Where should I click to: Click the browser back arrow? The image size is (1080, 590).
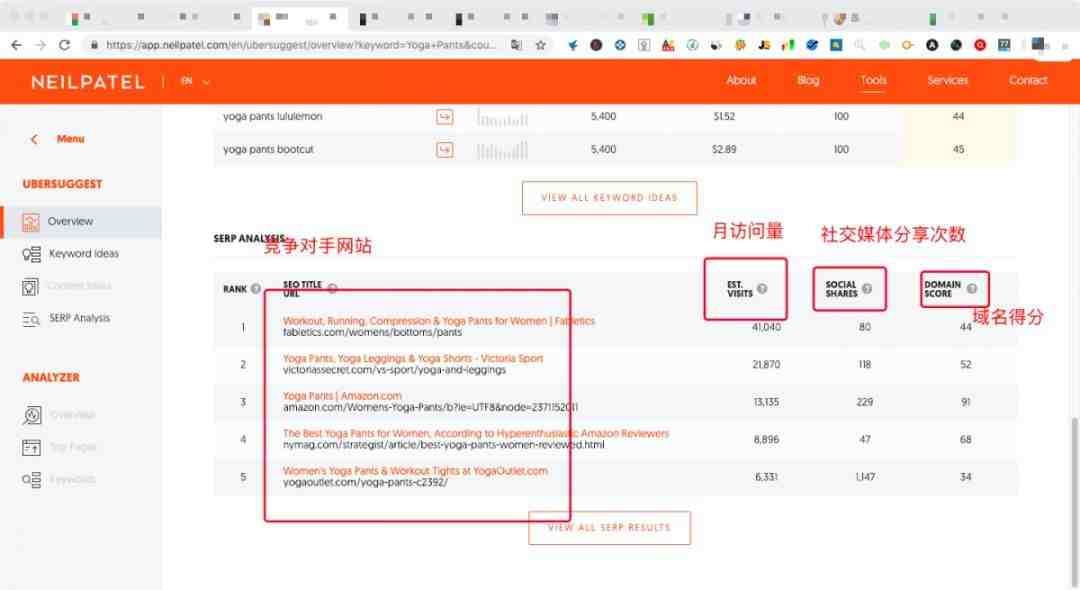tap(17, 45)
